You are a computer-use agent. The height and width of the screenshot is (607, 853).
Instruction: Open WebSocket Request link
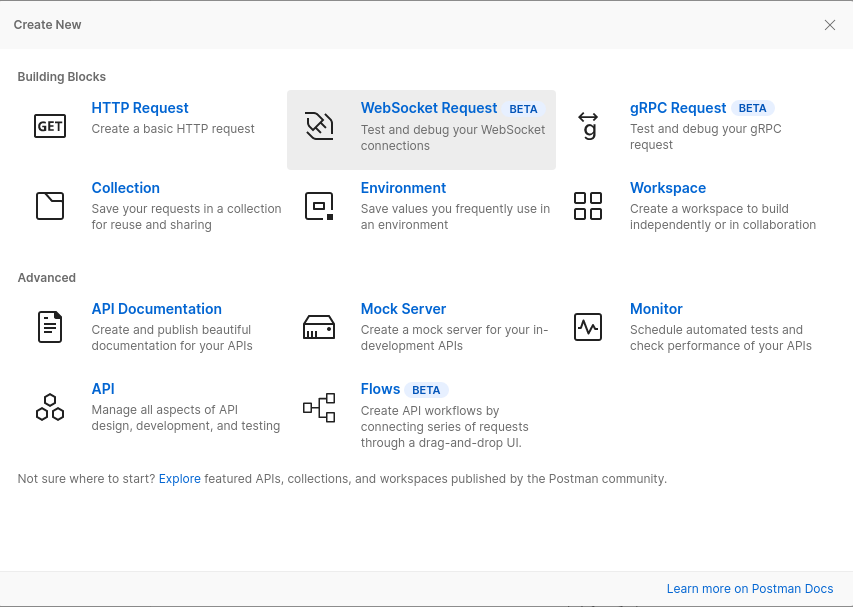429,108
